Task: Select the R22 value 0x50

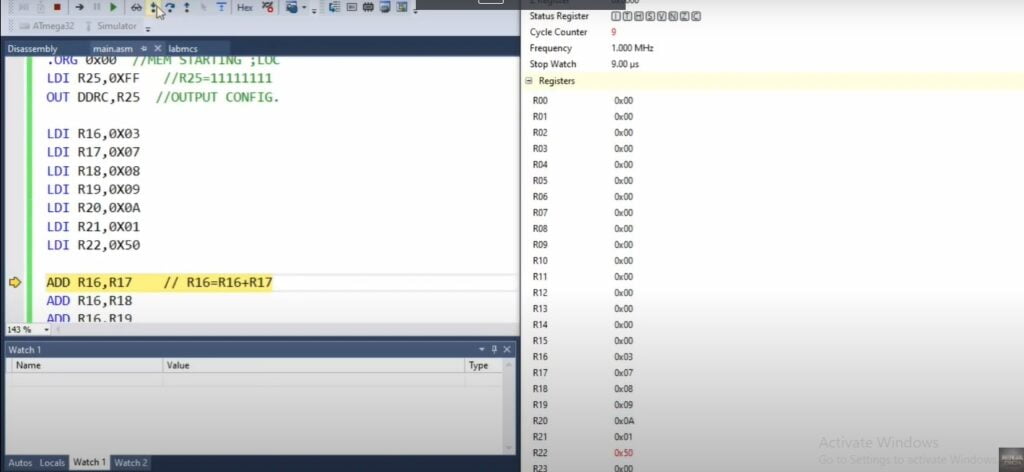Action: point(624,453)
